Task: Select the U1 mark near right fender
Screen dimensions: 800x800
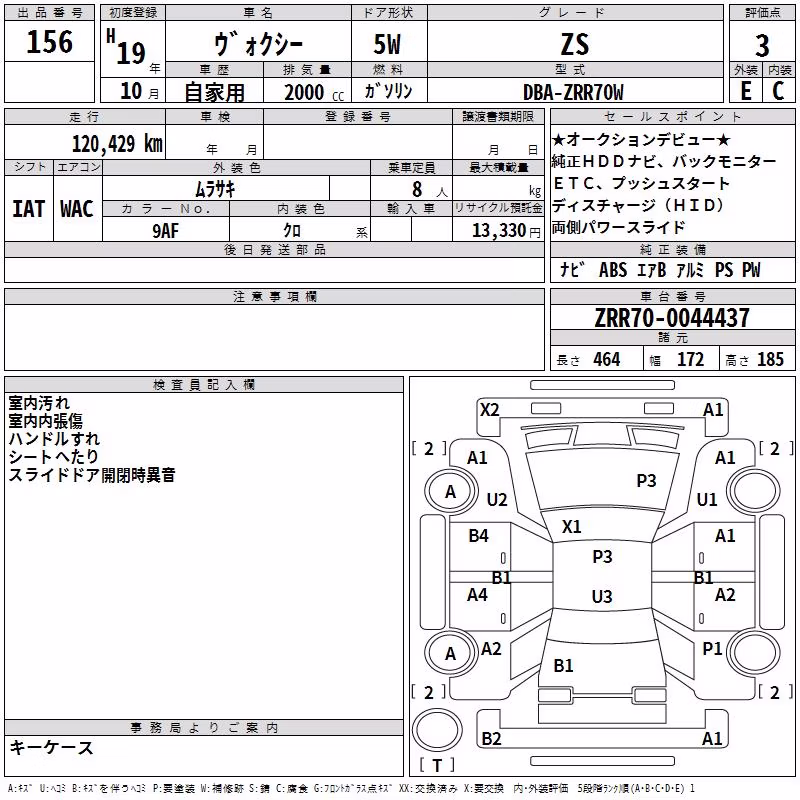Action: (707, 499)
